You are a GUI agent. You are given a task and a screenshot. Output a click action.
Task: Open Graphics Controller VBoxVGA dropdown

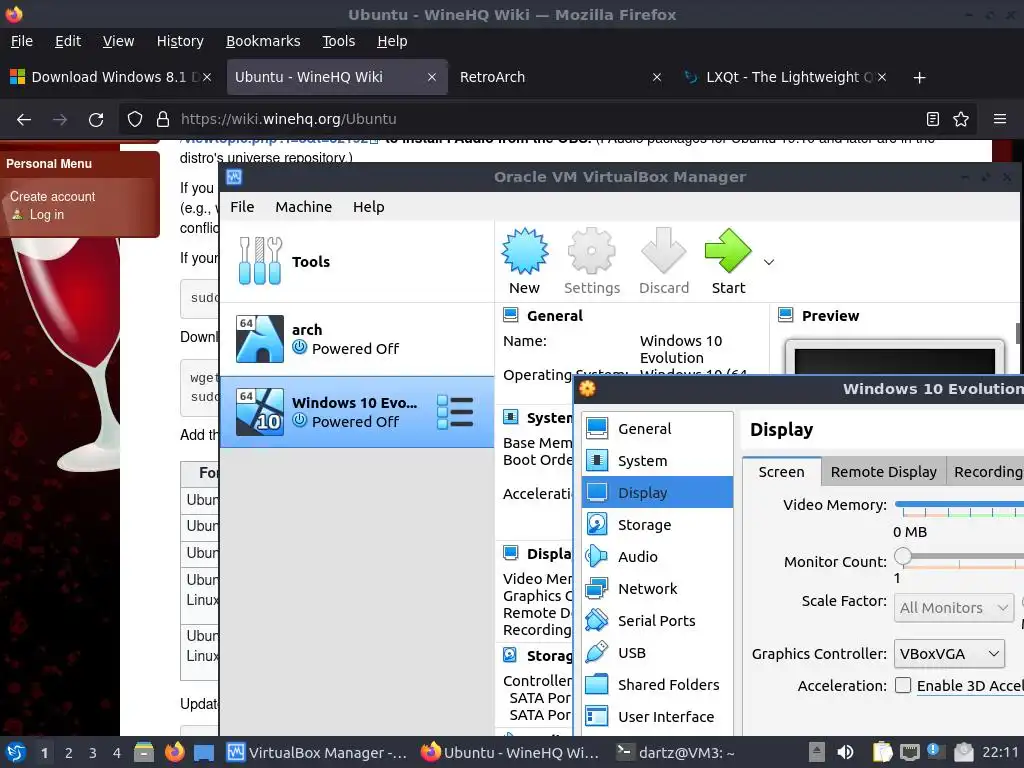[949, 654]
